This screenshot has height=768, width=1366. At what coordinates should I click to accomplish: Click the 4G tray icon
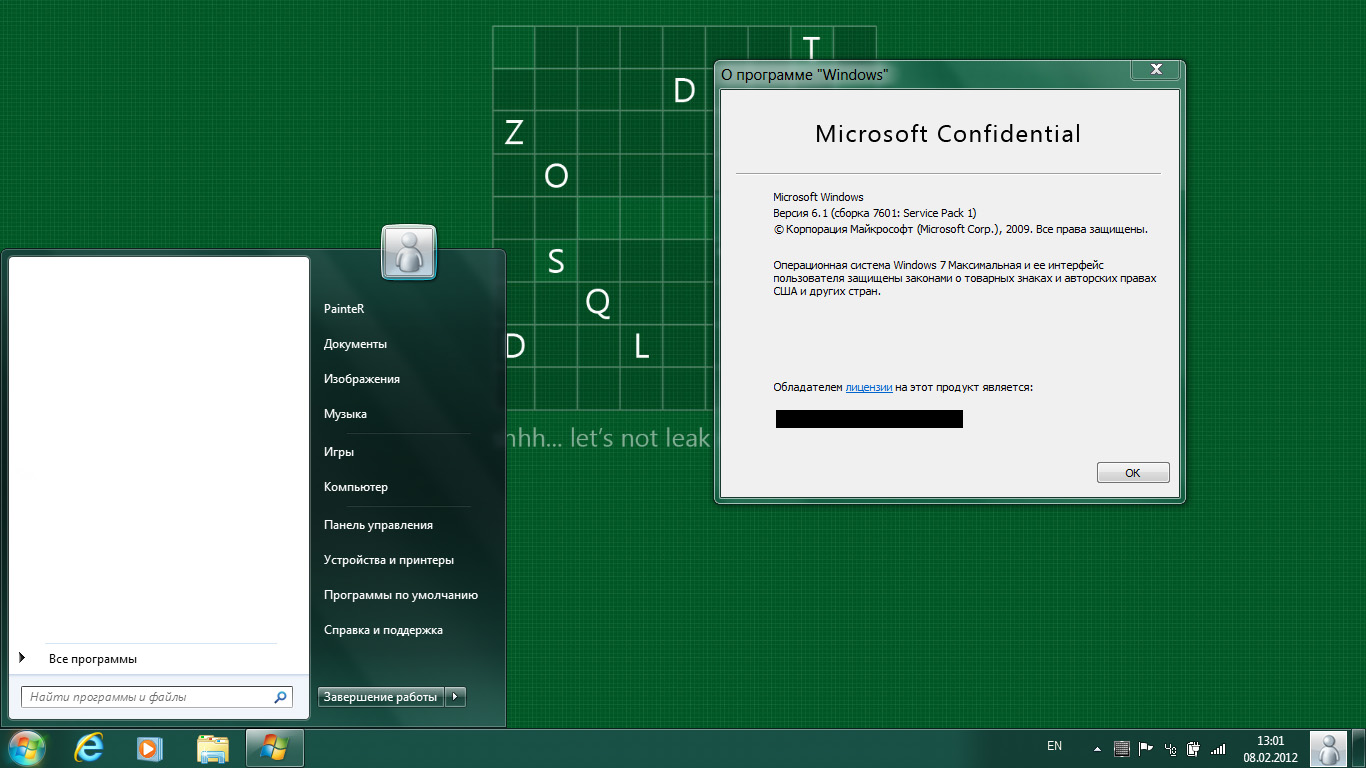click(x=1170, y=748)
